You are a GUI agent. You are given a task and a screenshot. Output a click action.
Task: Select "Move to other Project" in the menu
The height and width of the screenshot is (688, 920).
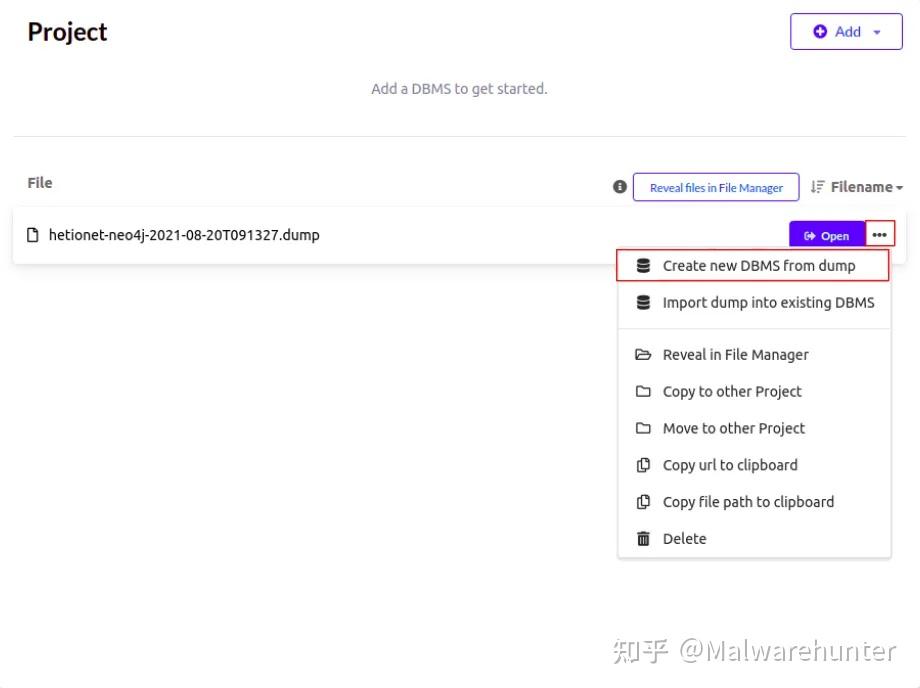click(x=733, y=428)
